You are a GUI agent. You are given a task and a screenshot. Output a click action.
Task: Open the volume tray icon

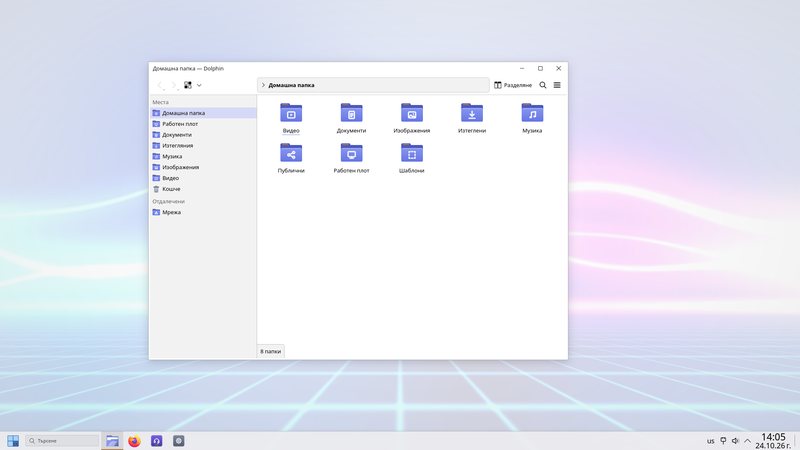[x=735, y=441]
